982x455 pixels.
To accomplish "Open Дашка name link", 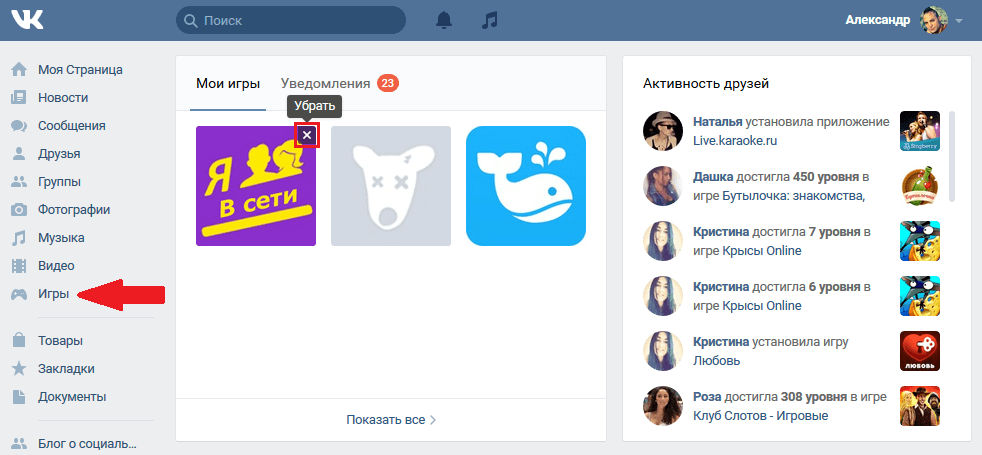I will 713,177.
